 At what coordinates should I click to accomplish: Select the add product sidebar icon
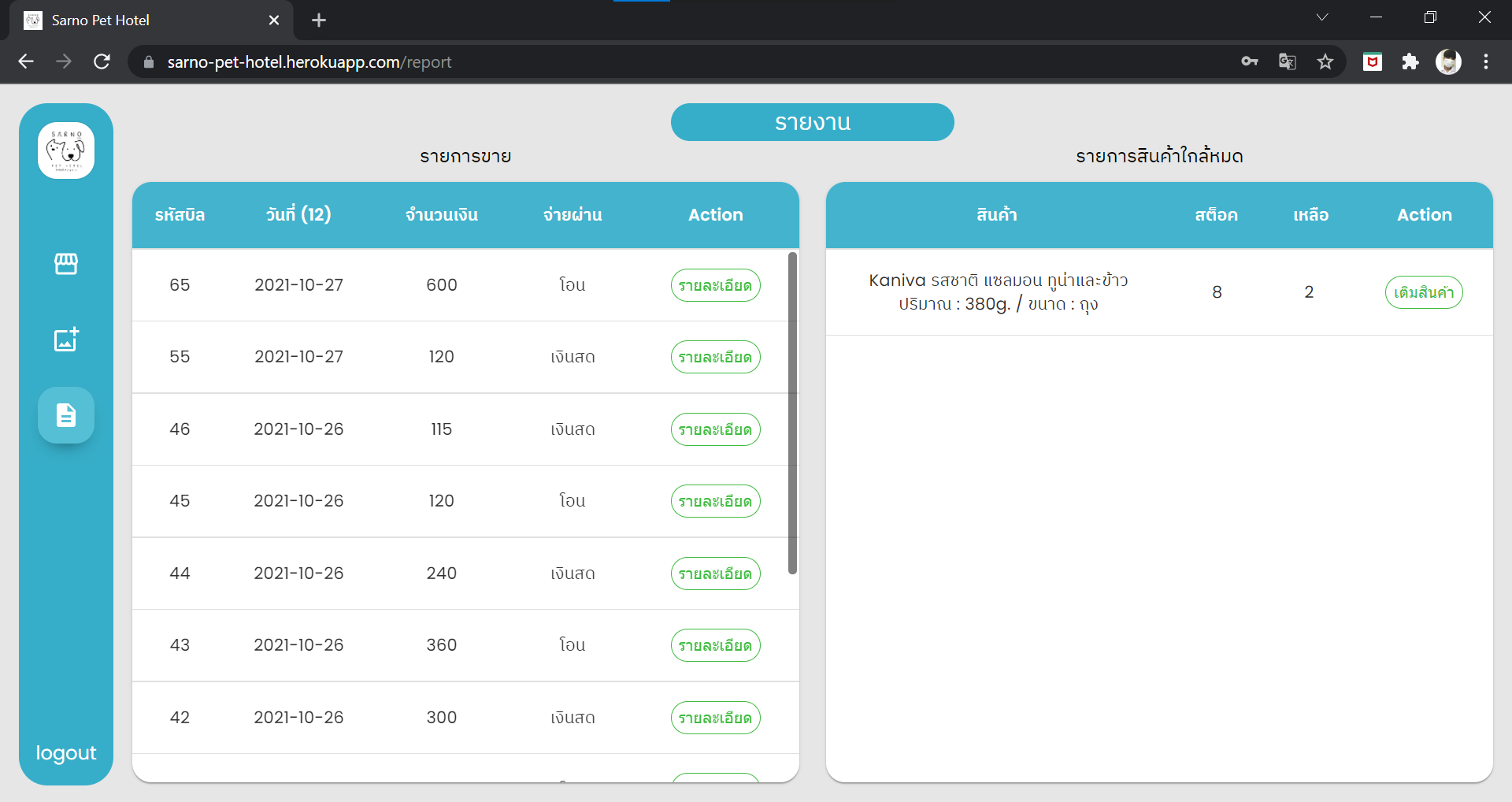(x=66, y=340)
